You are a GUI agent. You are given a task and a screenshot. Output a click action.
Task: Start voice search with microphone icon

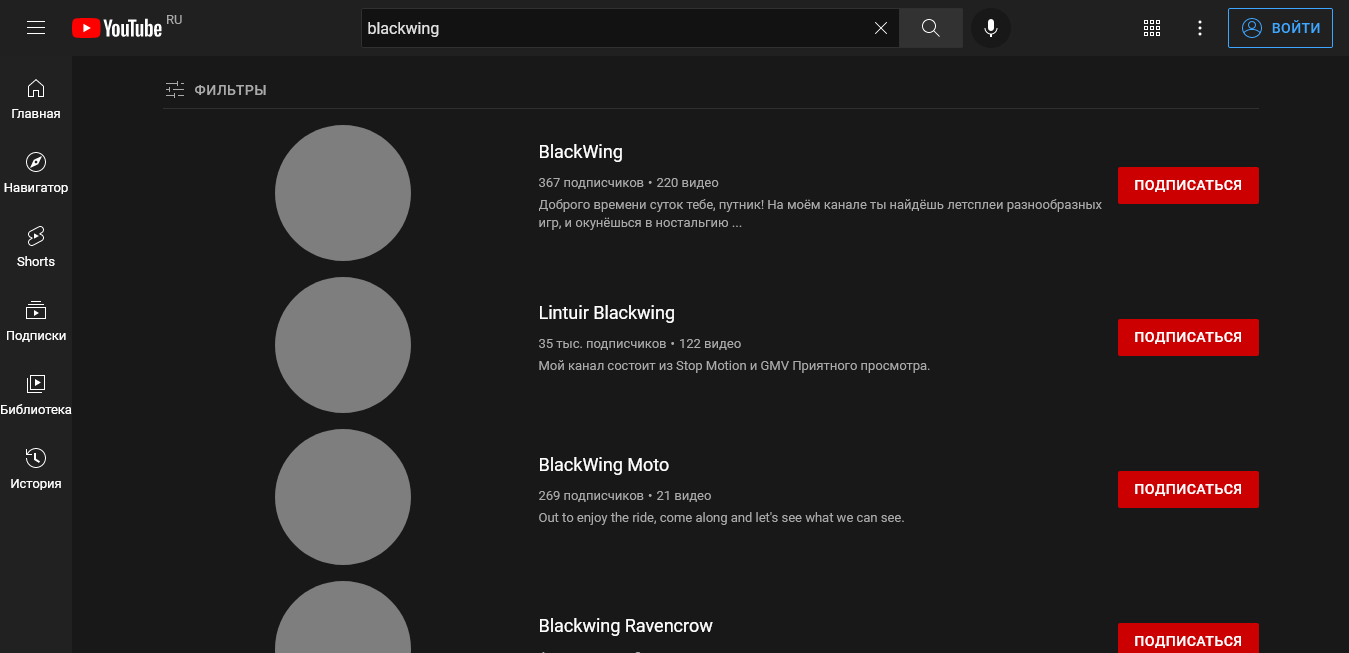tap(991, 28)
